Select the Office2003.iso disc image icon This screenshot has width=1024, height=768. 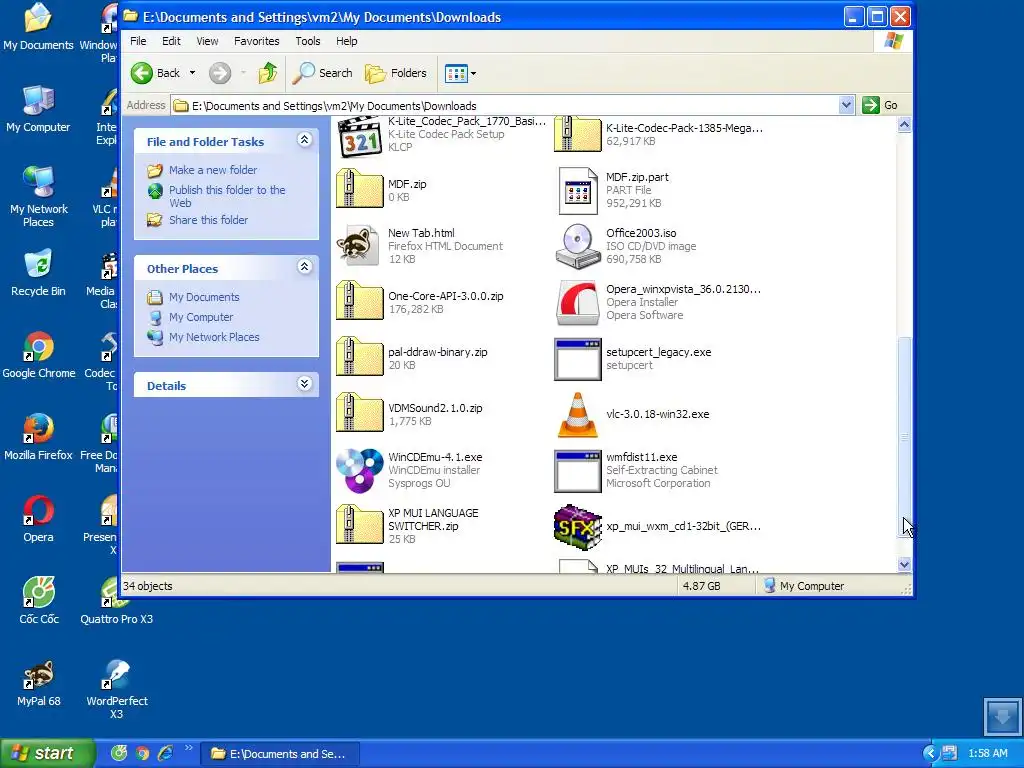tap(577, 246)
